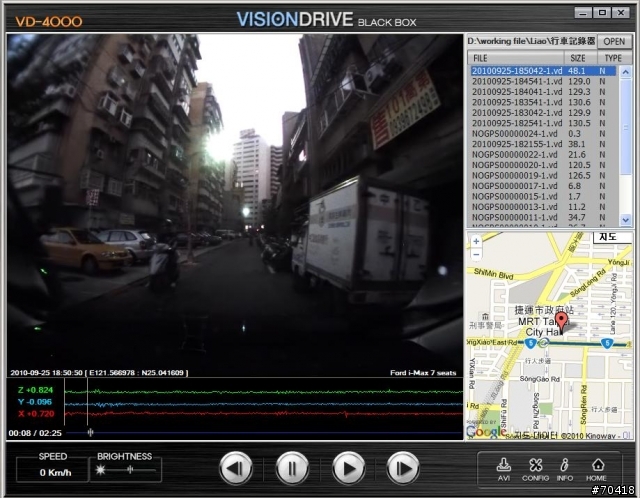Select file NOGPS00000019-1.vd
This screenshot has width=640, height=498.
[x=543, y=176]
